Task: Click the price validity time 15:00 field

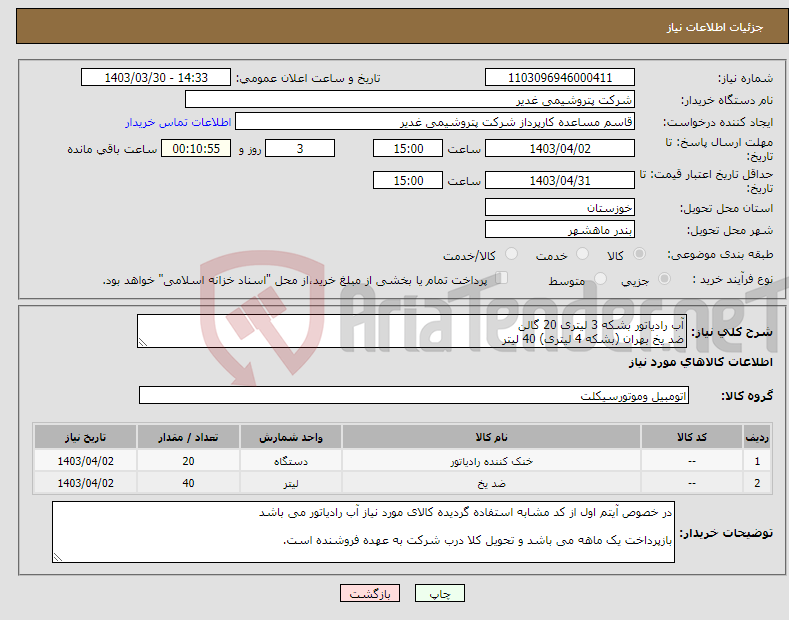Action: point(408,180)
